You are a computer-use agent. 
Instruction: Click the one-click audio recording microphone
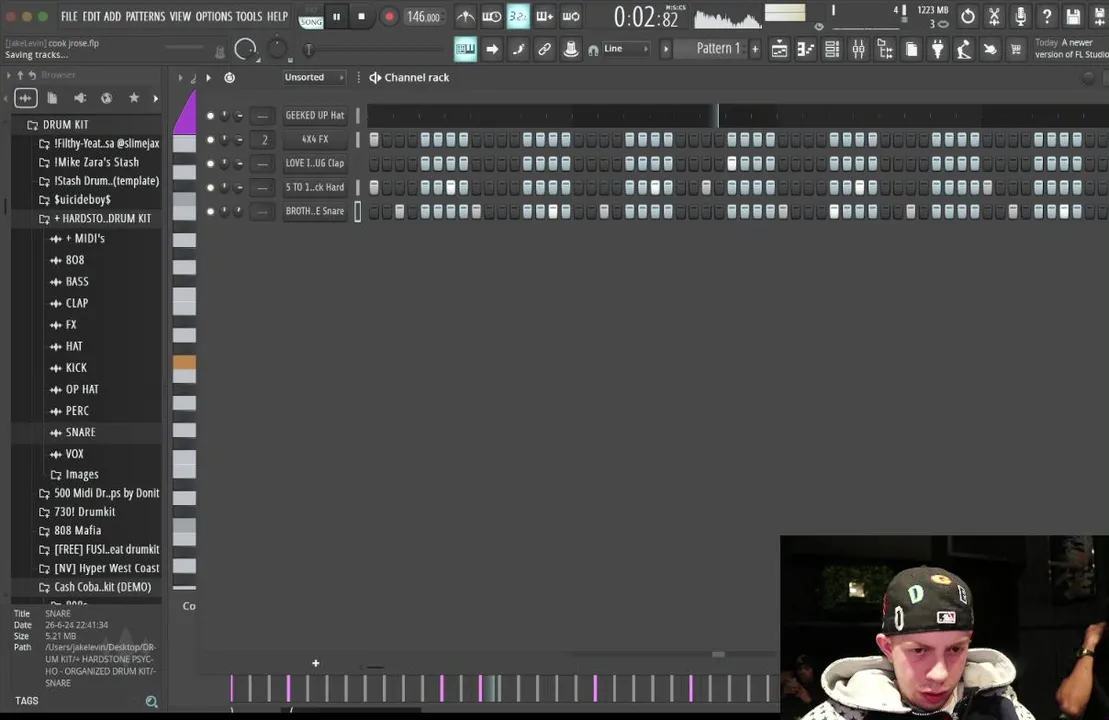[x=1020, y=16]
